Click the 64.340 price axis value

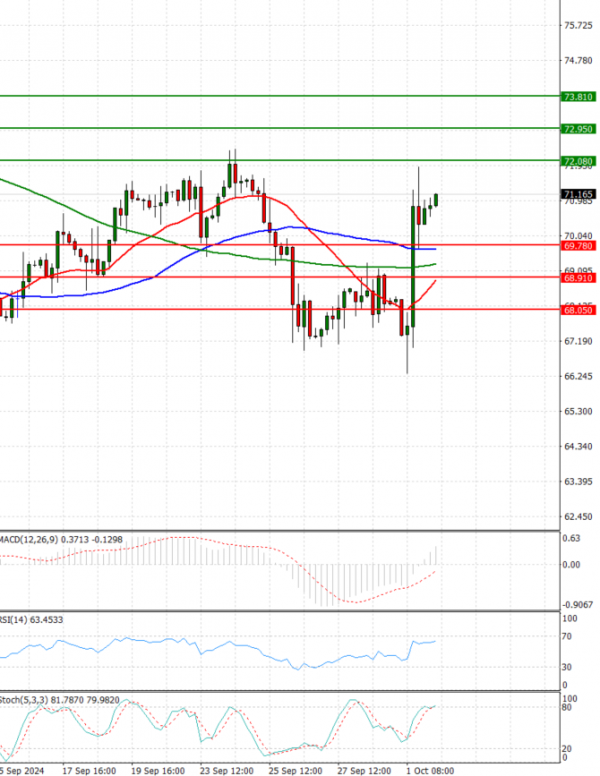point(578,446)
